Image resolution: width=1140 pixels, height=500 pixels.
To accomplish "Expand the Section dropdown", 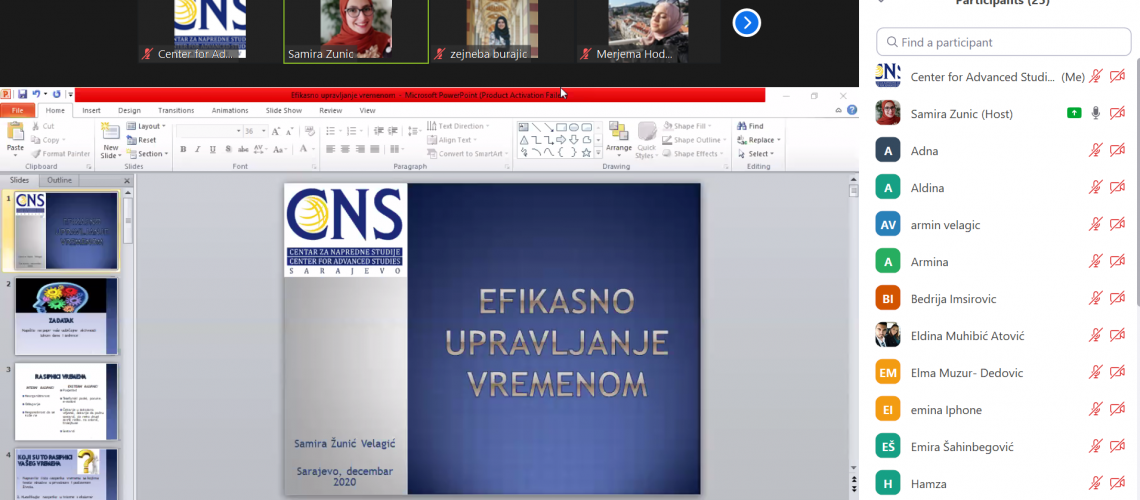I will [148, 153].
